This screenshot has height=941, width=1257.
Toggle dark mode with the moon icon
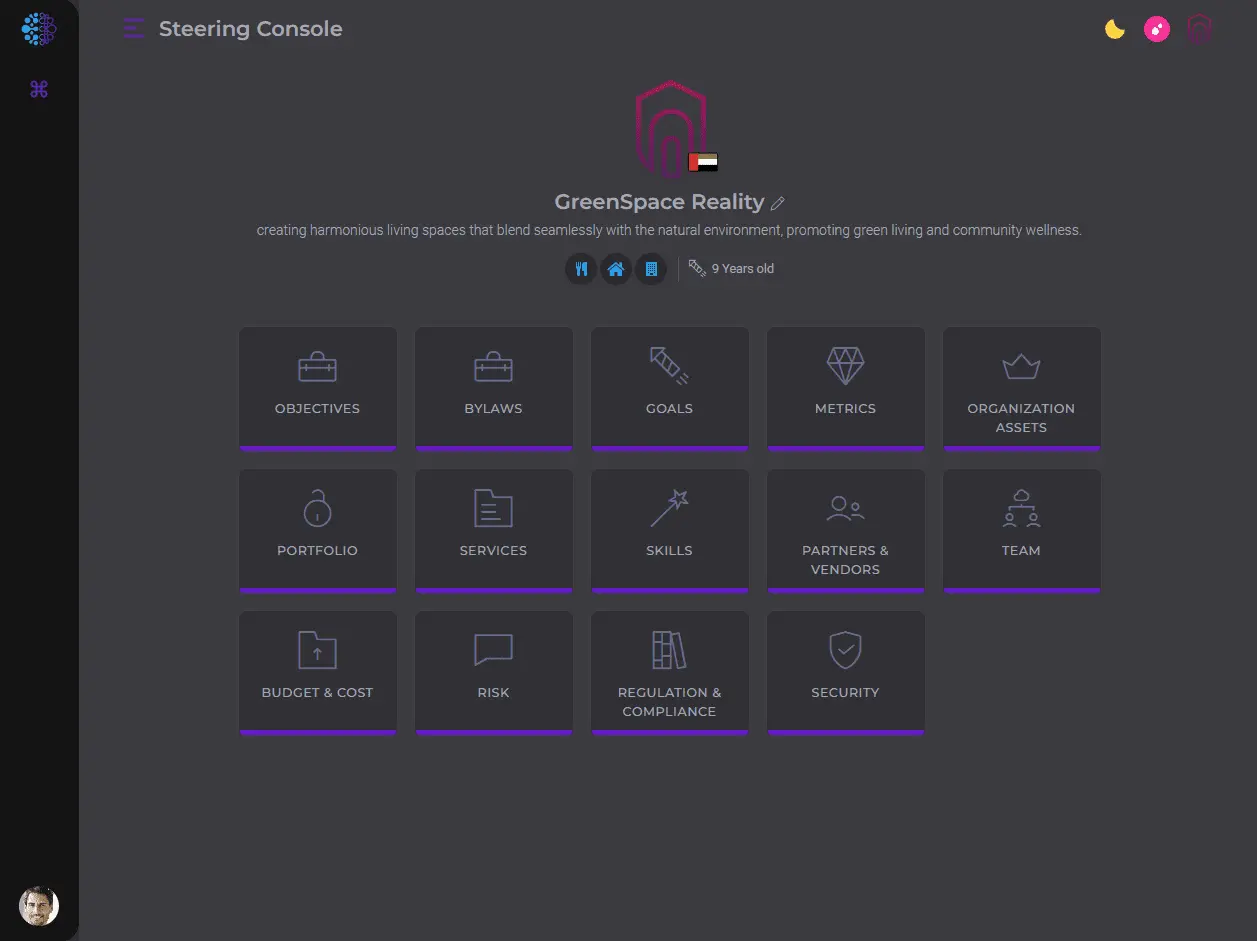1115,29
